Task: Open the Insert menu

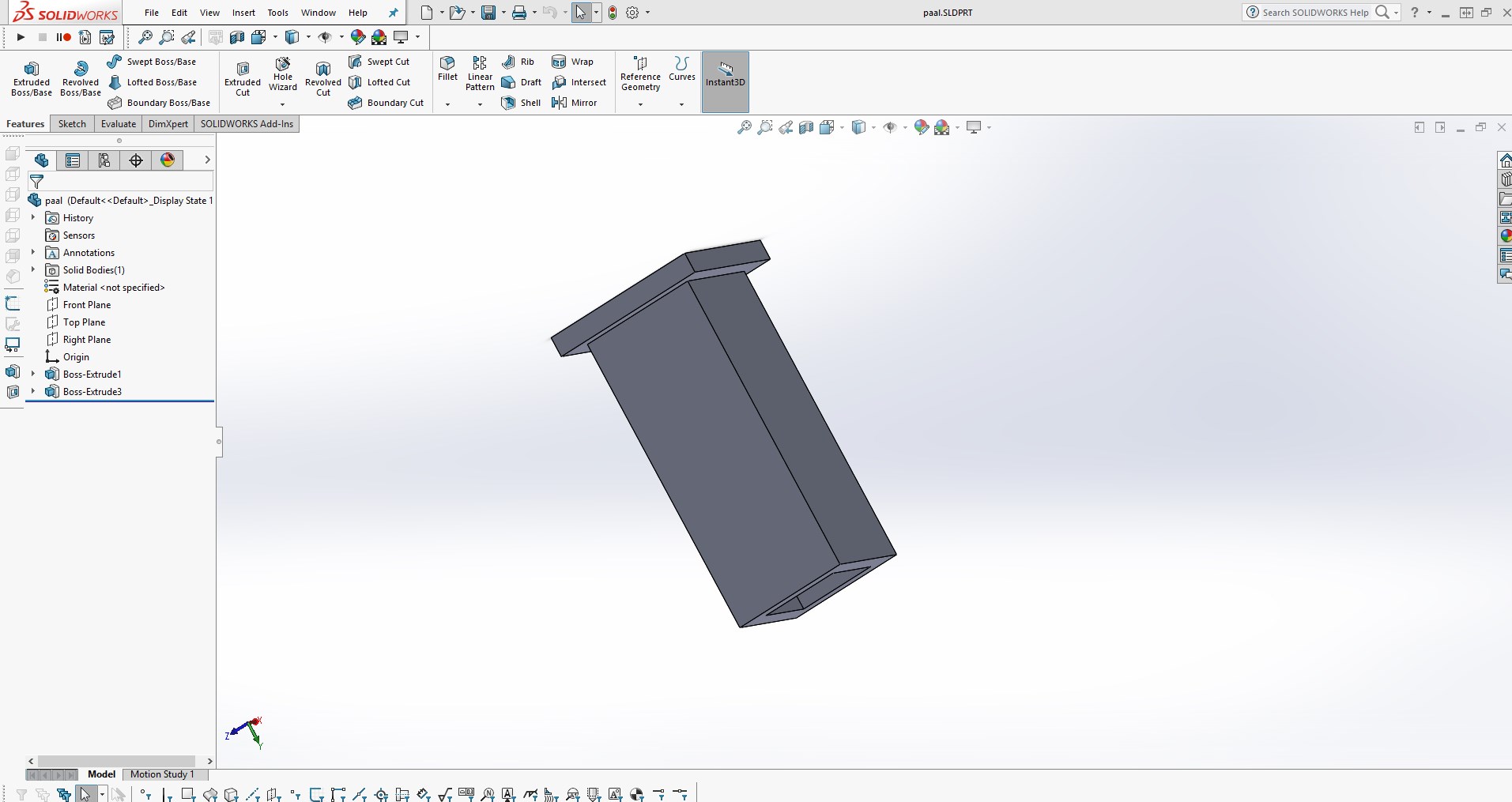Action: pos(243,13)
